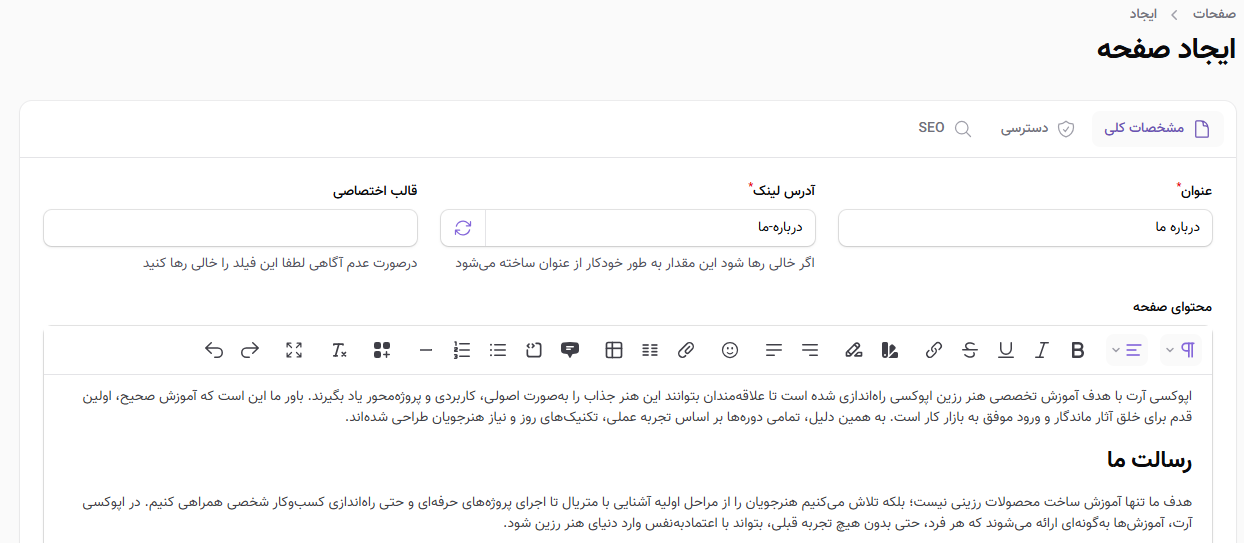This screenshot has height=543, width=1244.
Task: Click the undo arrow in editor toolbar
Action: coord(214,350)
